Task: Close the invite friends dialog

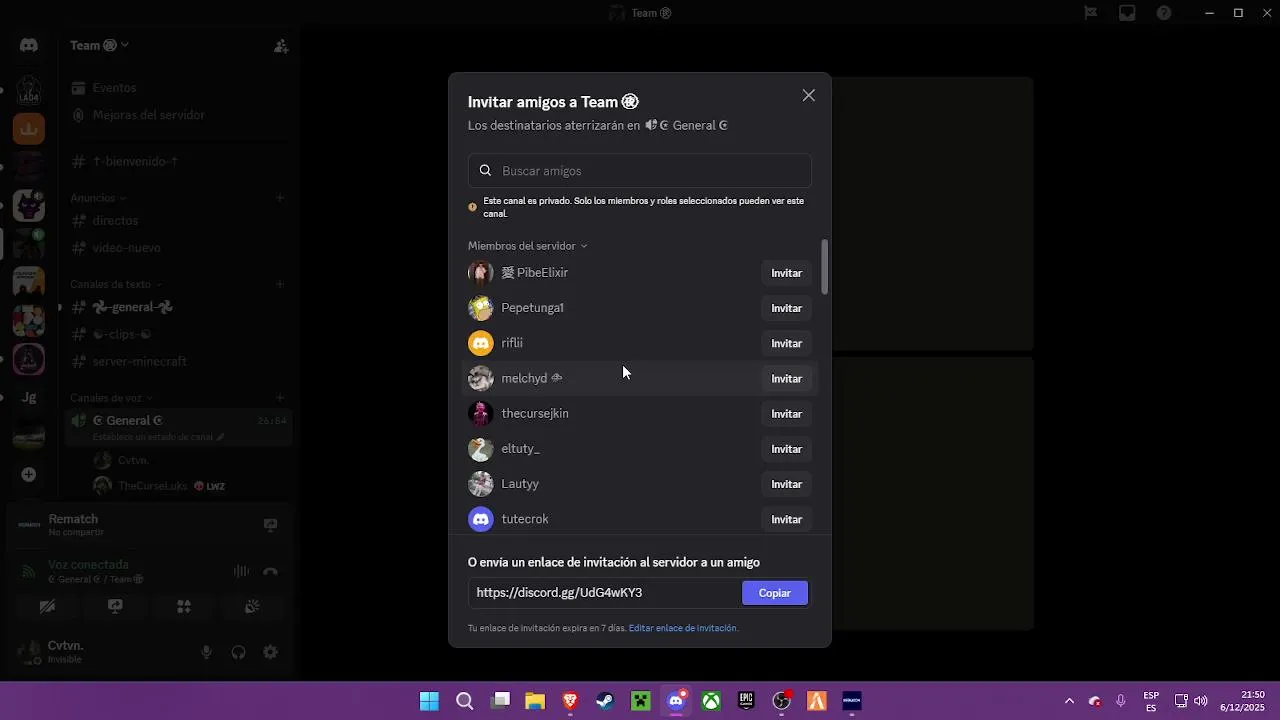Action: (808, 96)
